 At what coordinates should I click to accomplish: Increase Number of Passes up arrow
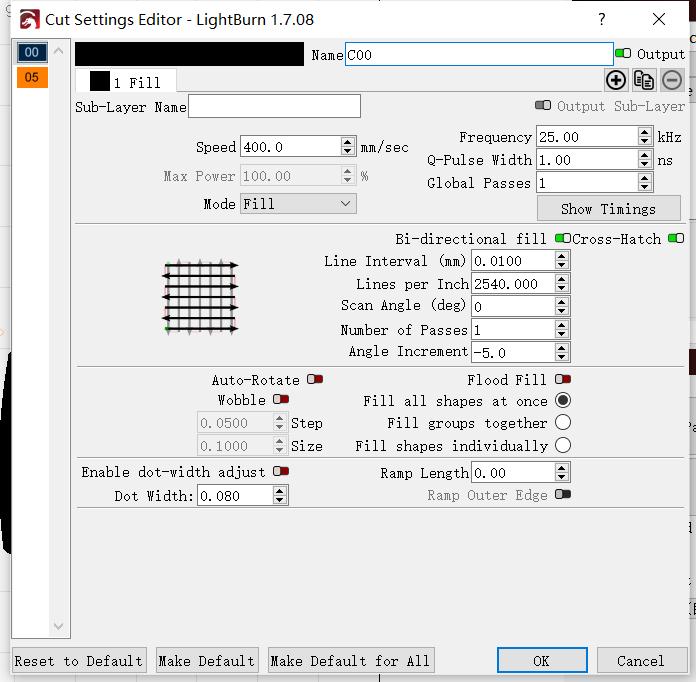click(x=561, y=325)
